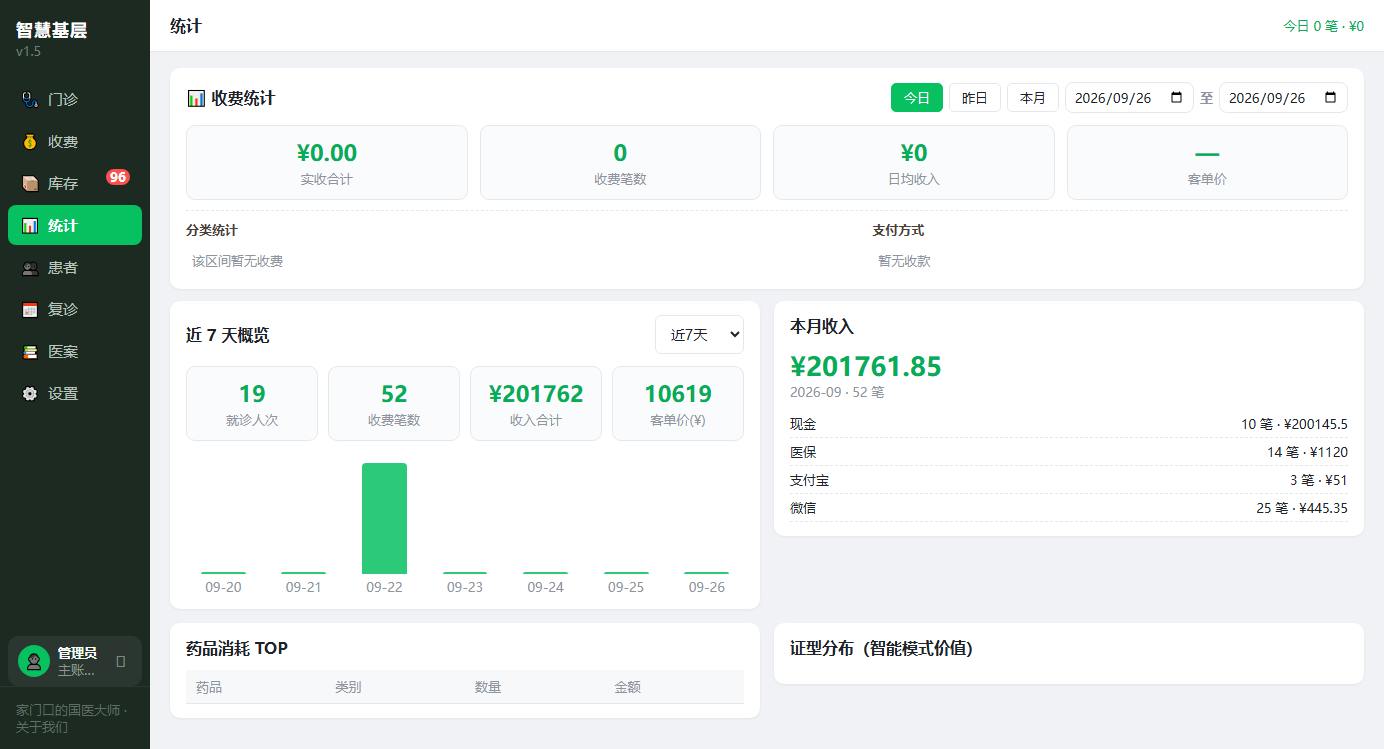Click the 收费笔数 52 card
The height and width of the screenshot is (749, 1384).
pos(394,403)
